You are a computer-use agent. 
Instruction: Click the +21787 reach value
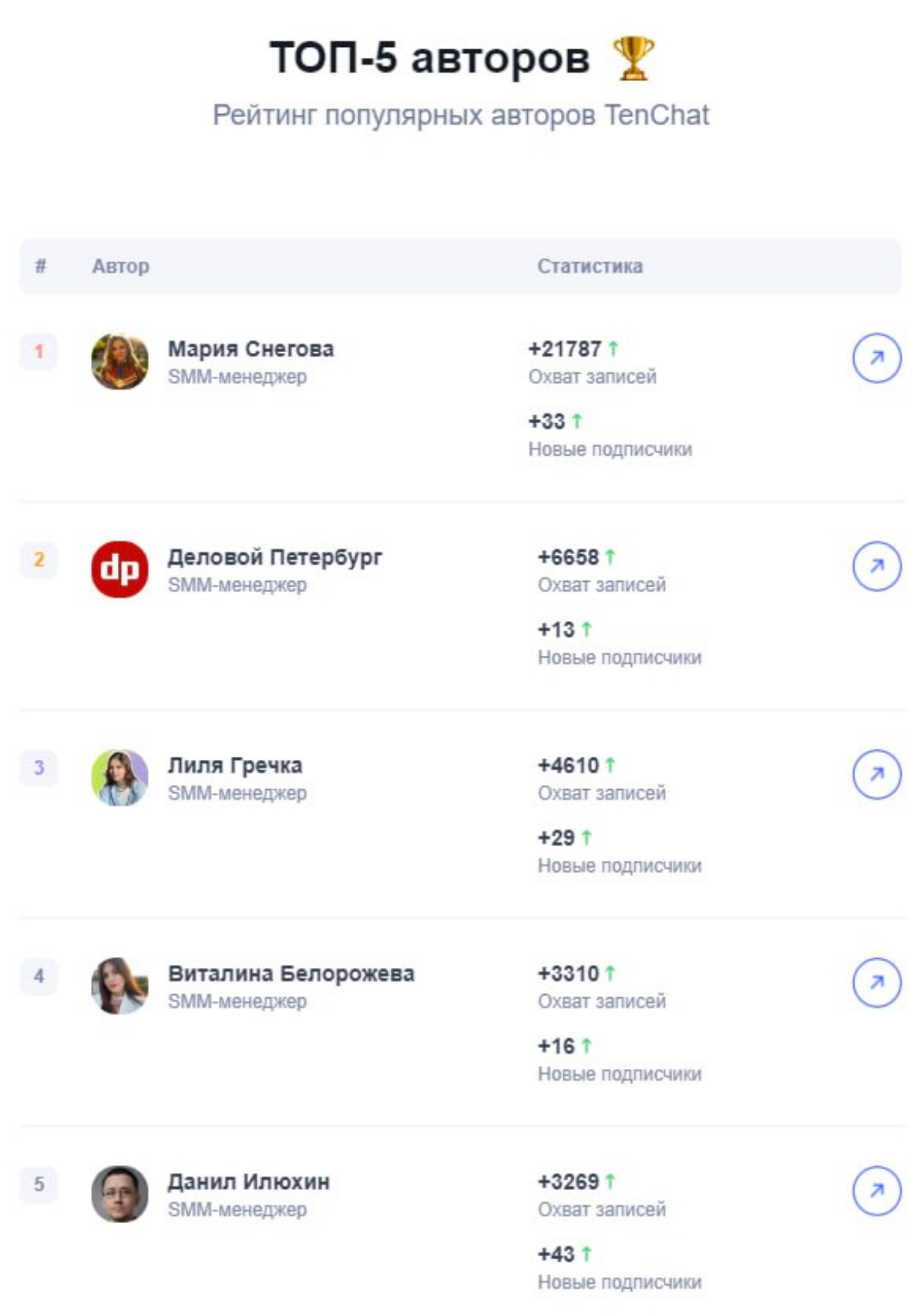pyautogui.click(x=564, y=349)
